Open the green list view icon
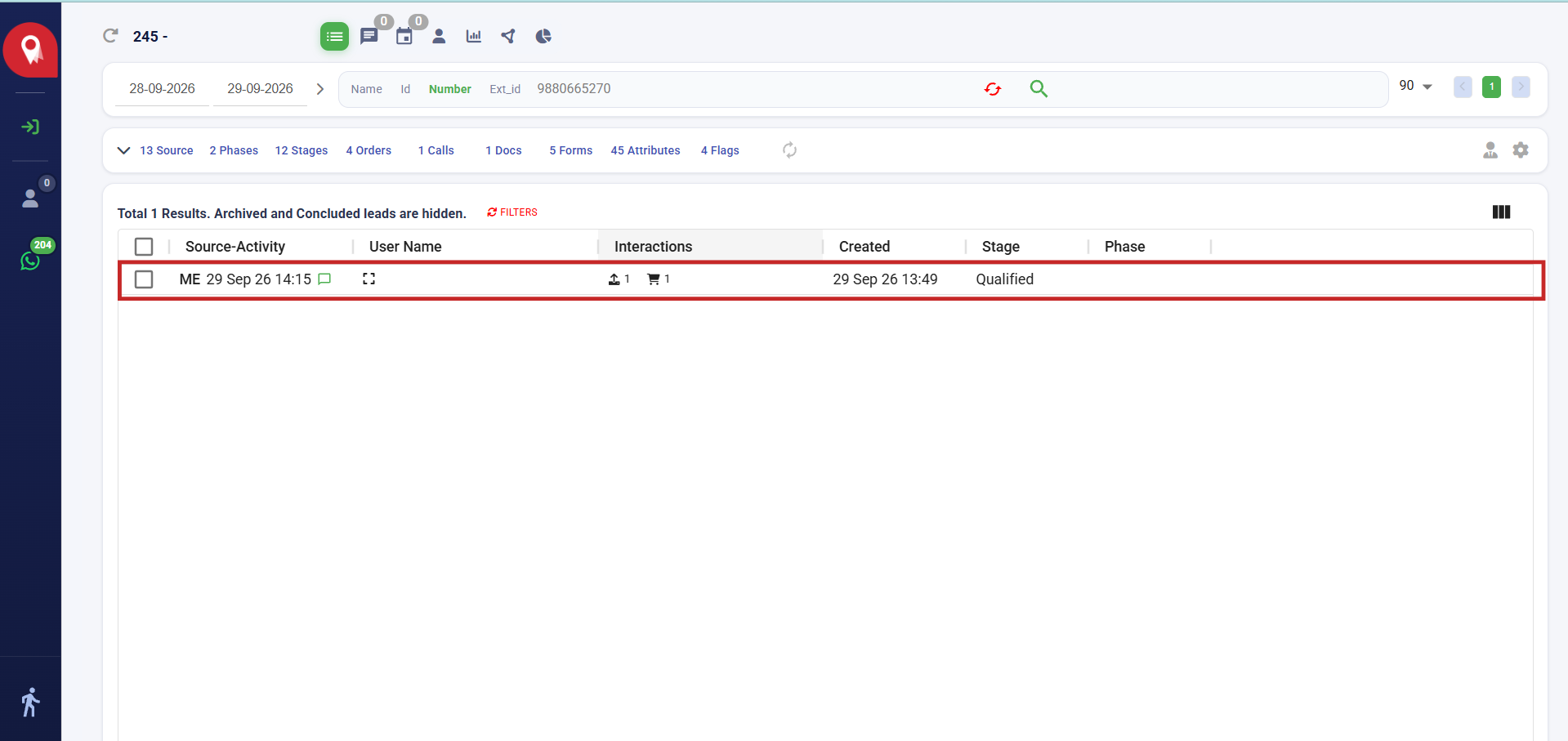The height and width of the screenshot is (741, 1568). coord(334,36)
